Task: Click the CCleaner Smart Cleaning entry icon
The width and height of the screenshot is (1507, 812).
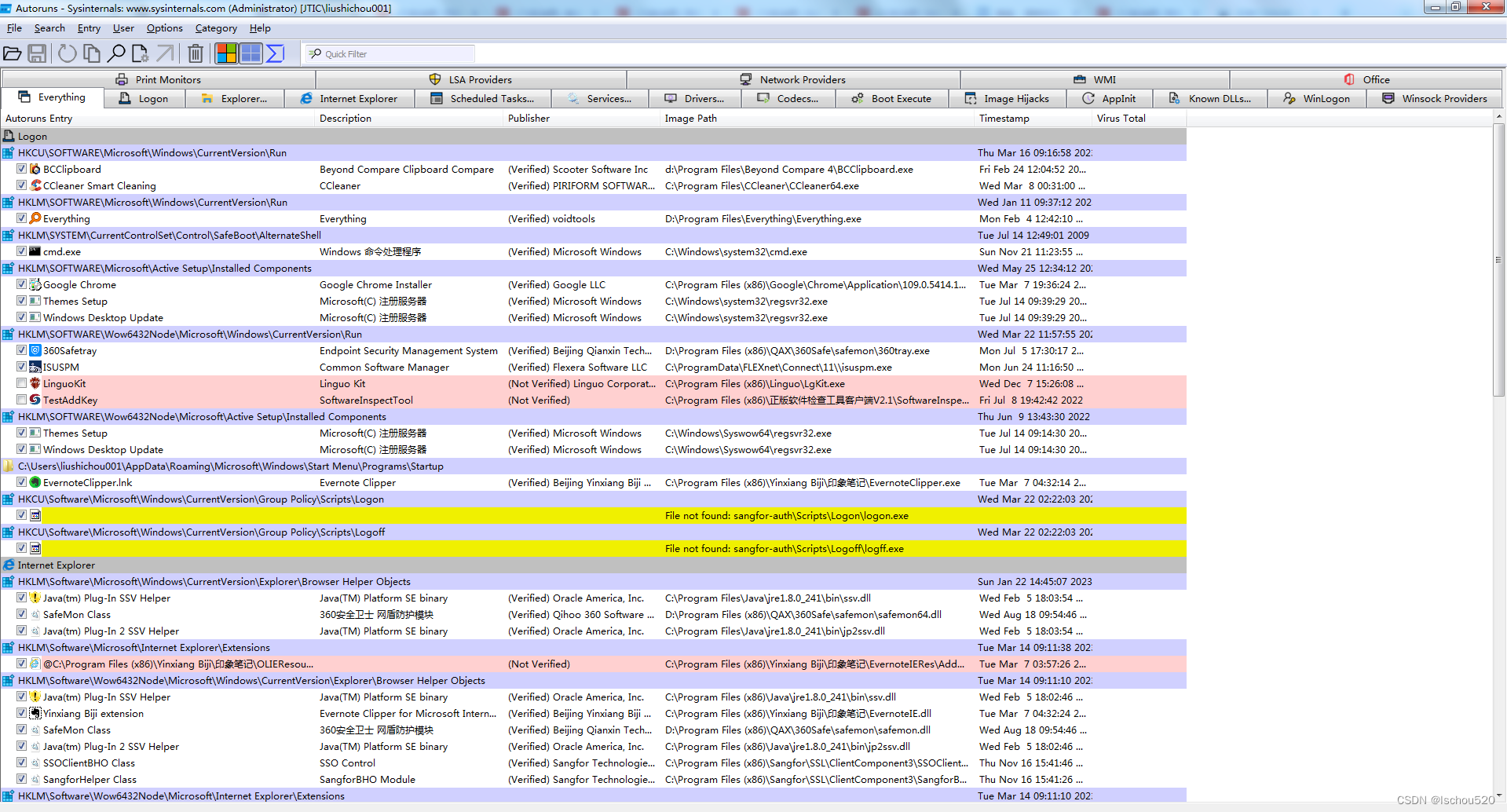Action: pos(35,185)
